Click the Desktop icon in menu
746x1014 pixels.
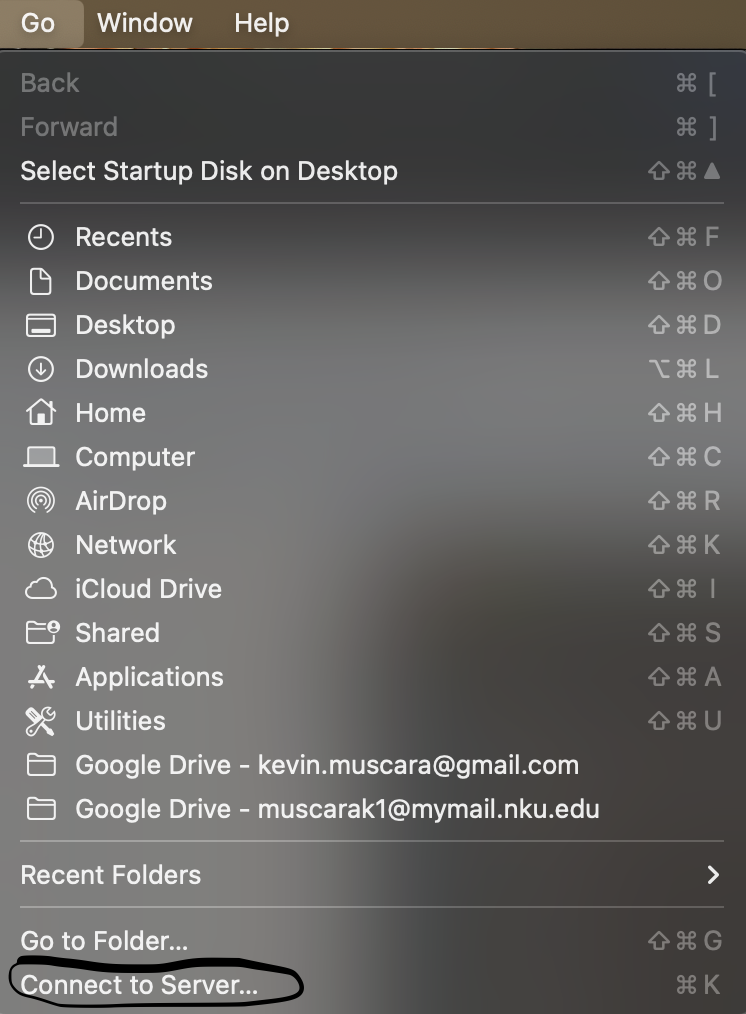point(40,325)
